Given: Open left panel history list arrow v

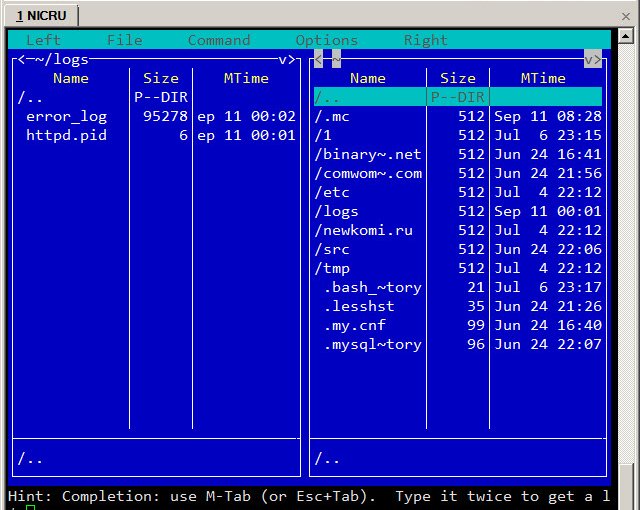Looking at the screenshot, I should click(x=283, y=60).
